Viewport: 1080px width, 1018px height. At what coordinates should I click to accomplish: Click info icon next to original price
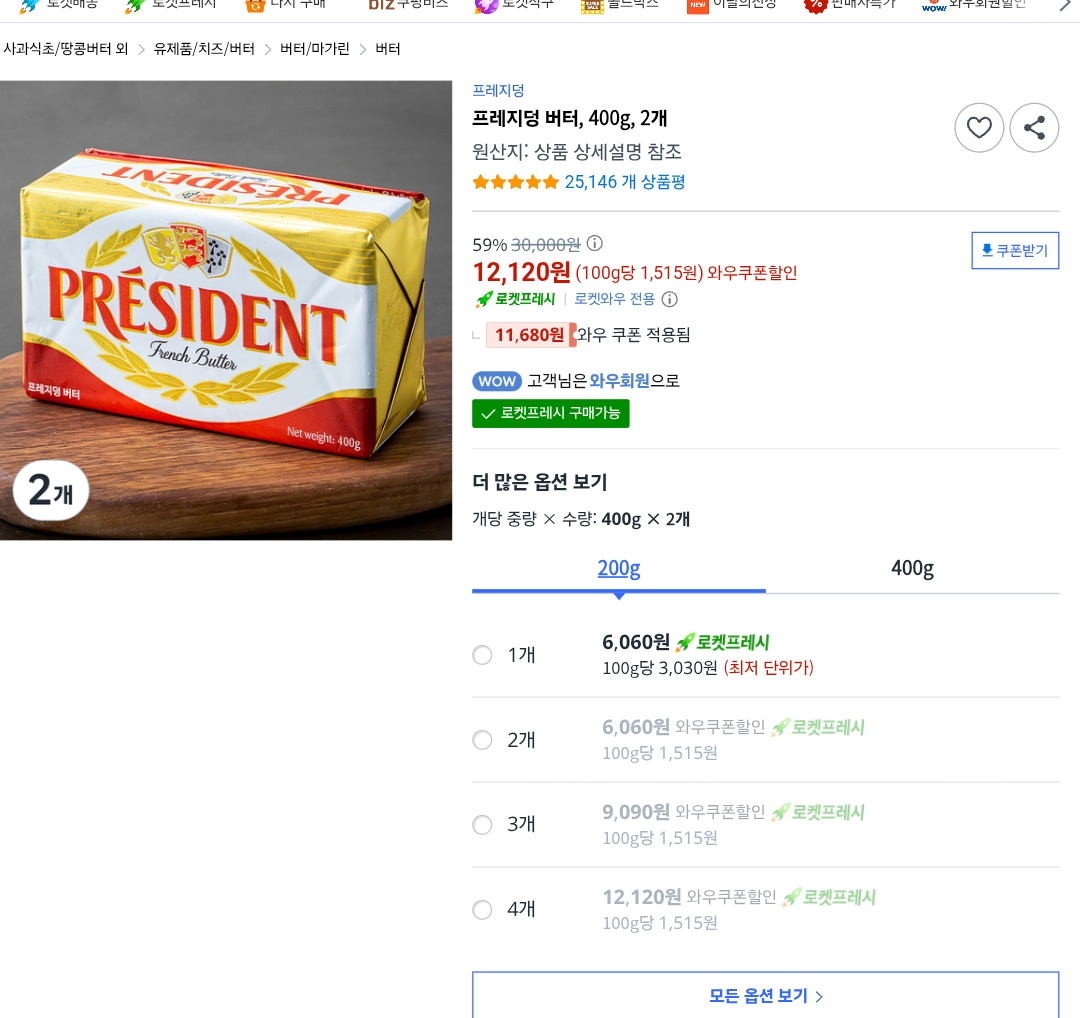click(595, 244)
